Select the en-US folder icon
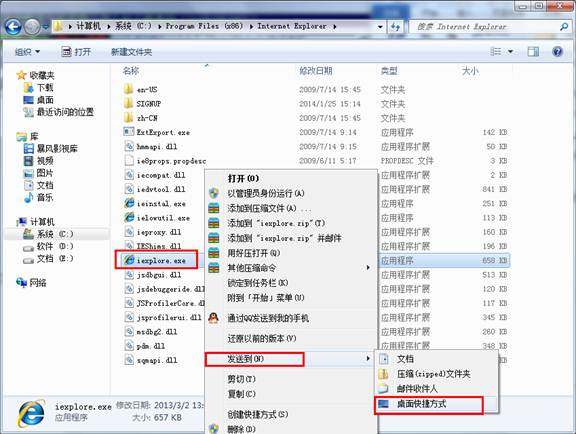576x434 pixels. pos(129,89)
